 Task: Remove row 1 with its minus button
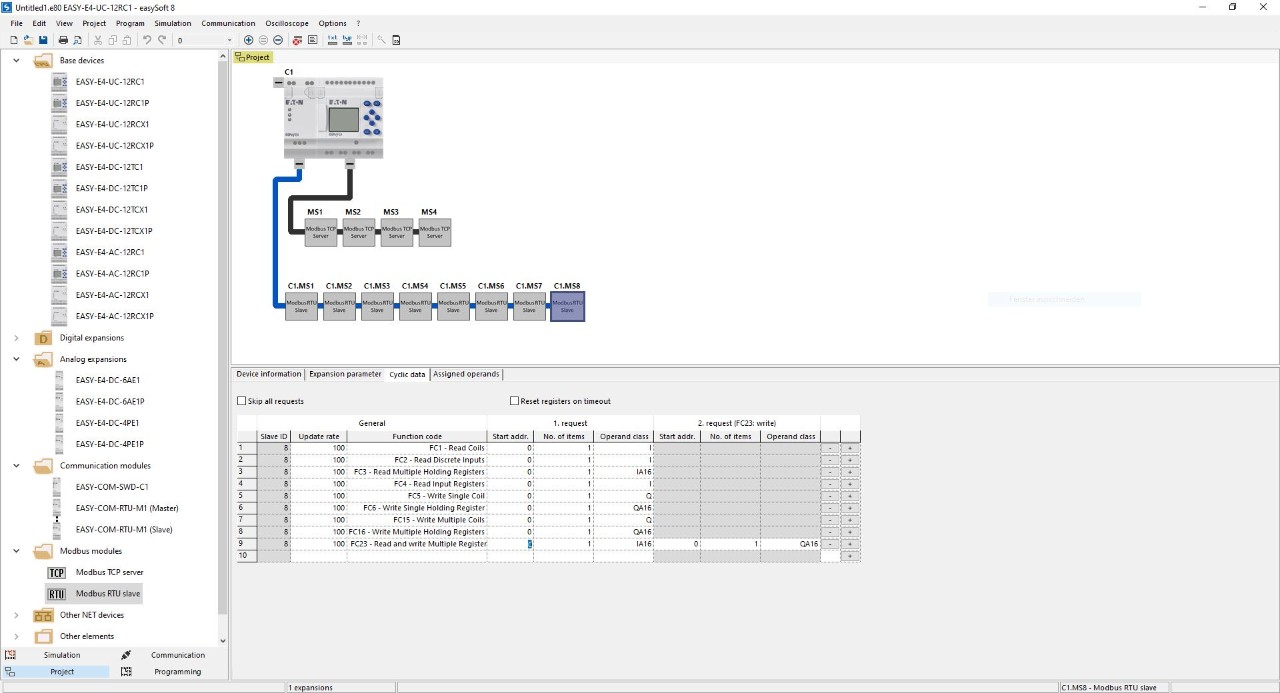(x=830, y=448)
